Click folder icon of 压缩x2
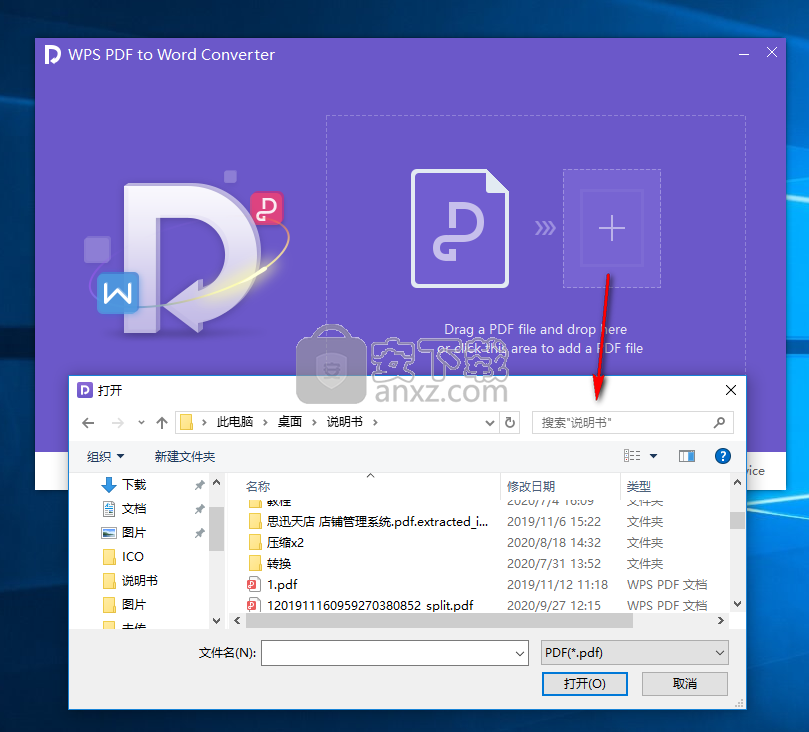 click(255, 543)
